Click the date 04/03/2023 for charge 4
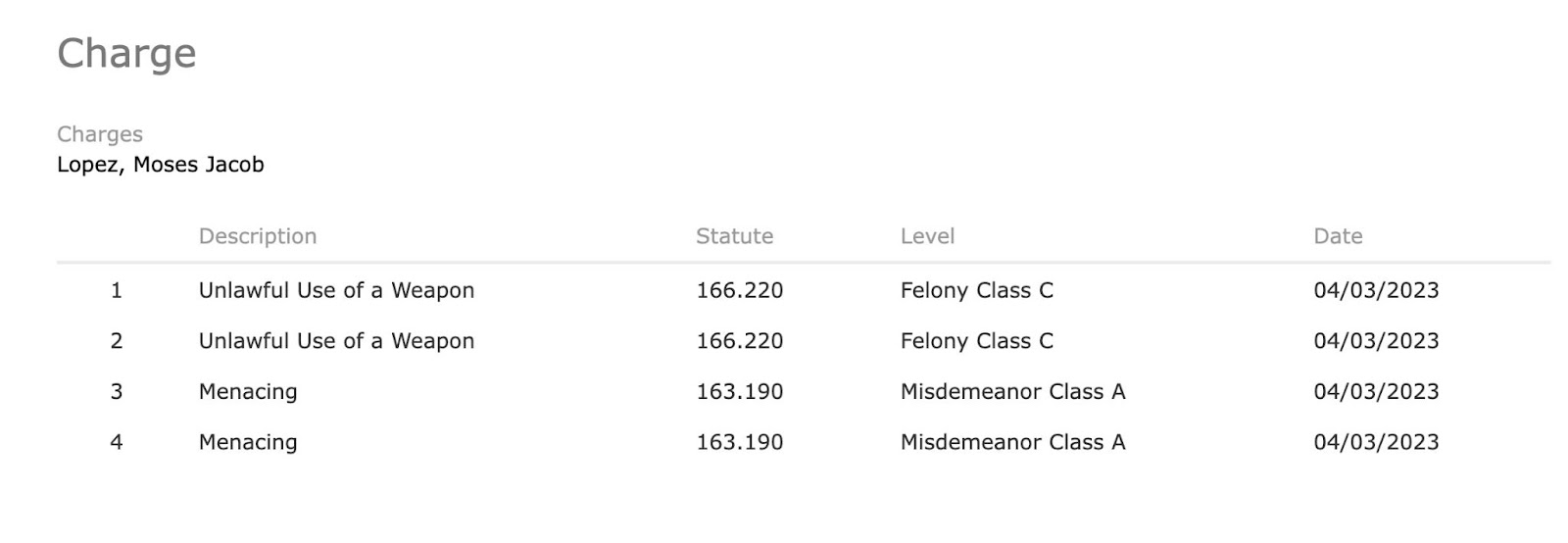Screen dimensions: 1568x543 click(1377, 442)
